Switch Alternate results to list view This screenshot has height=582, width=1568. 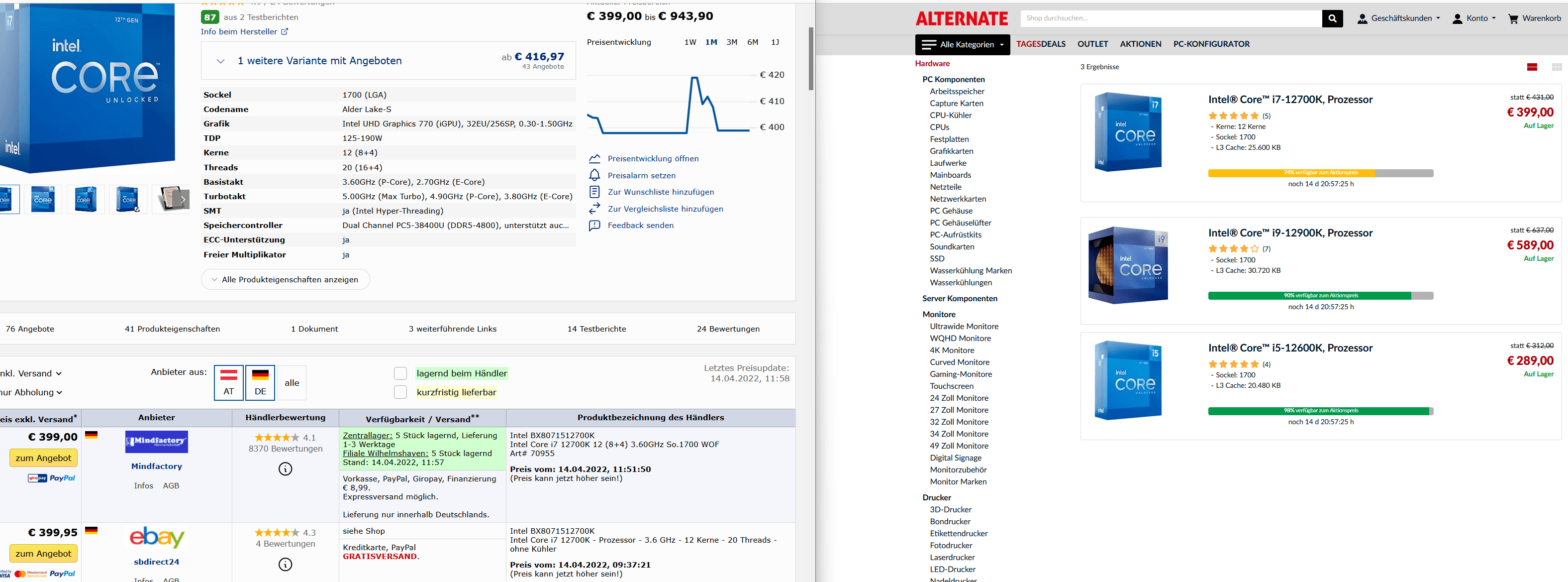[x=1532, y=67]
